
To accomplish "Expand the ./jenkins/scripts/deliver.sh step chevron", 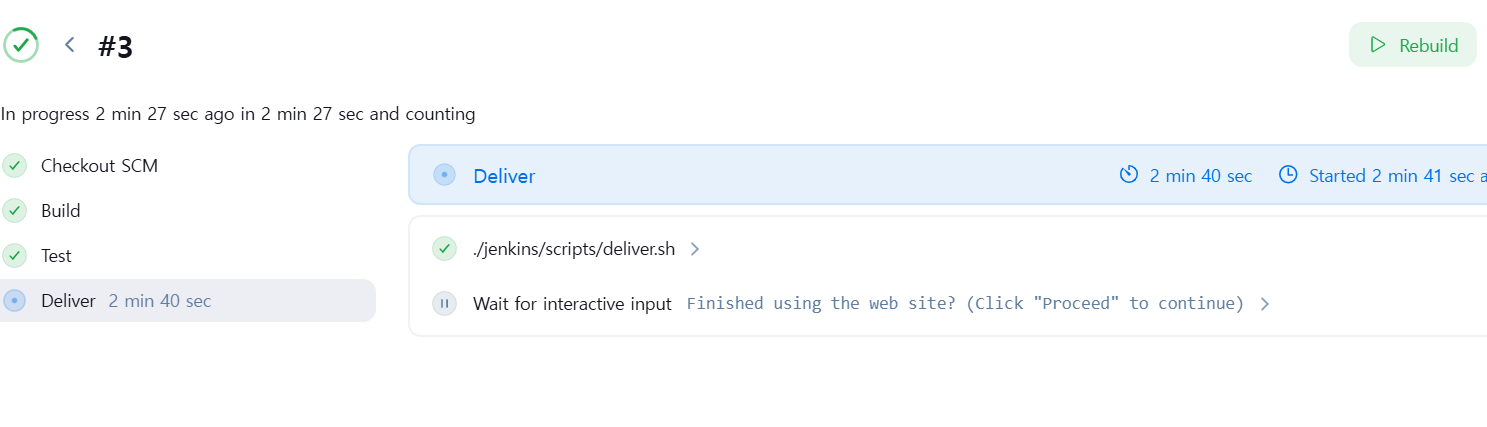I will click(695, 249).
